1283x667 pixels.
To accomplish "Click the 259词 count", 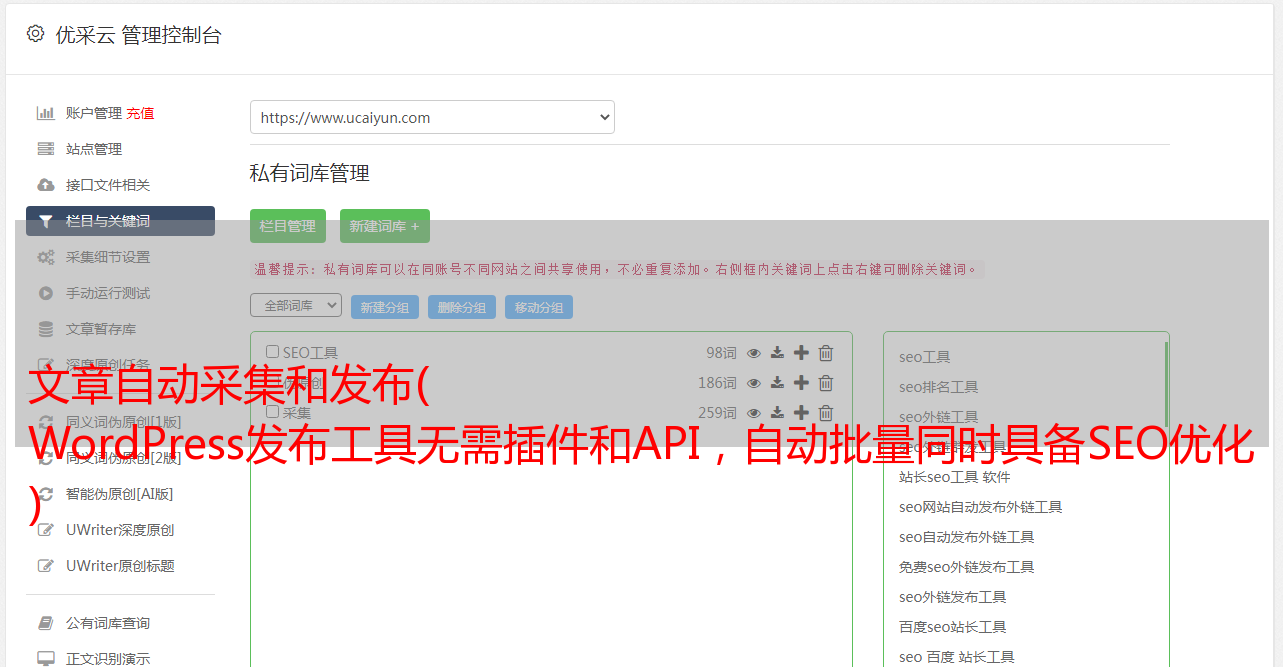I will 717,413.
